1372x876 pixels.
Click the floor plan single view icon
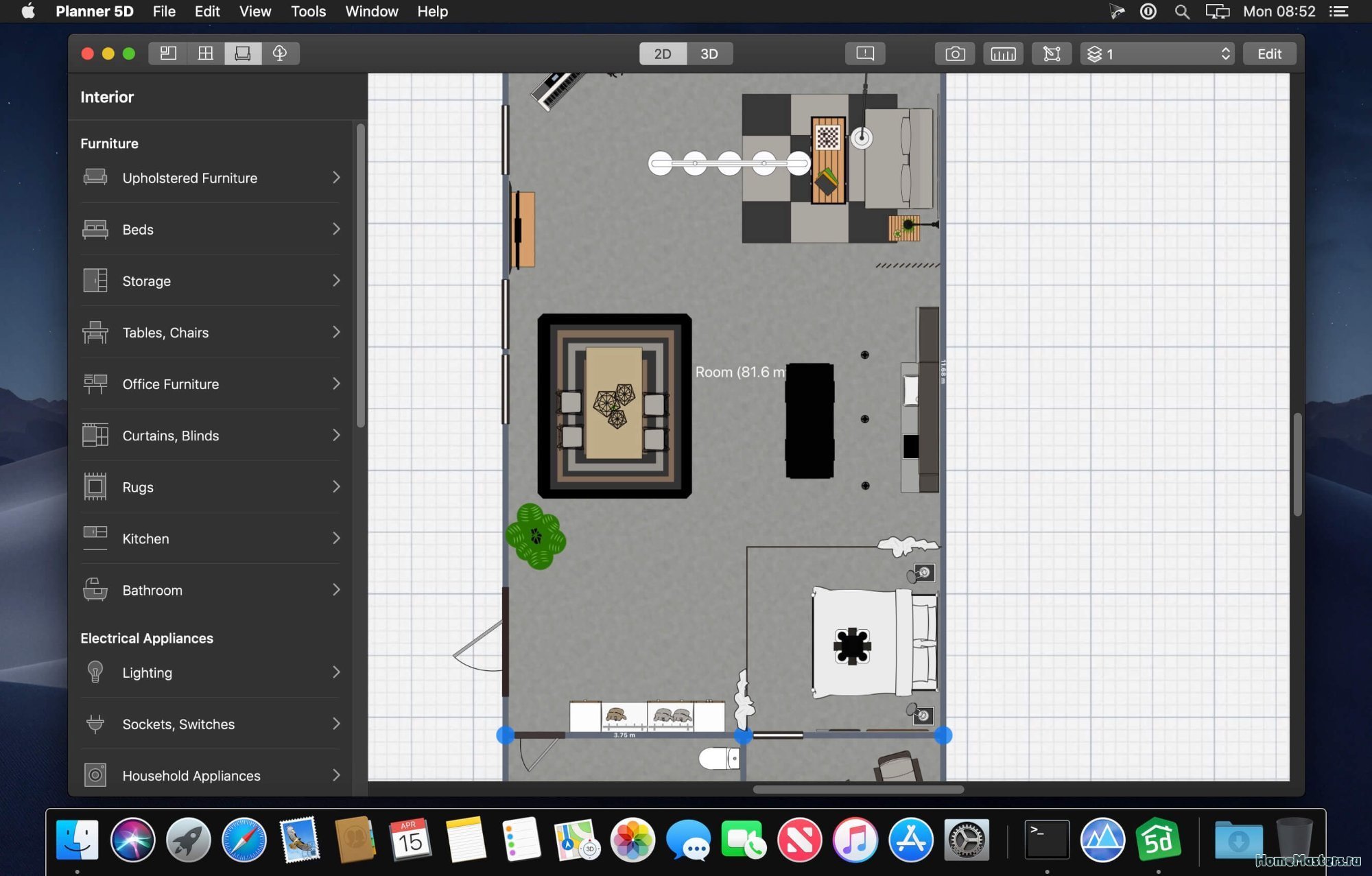tap(168, 53)
